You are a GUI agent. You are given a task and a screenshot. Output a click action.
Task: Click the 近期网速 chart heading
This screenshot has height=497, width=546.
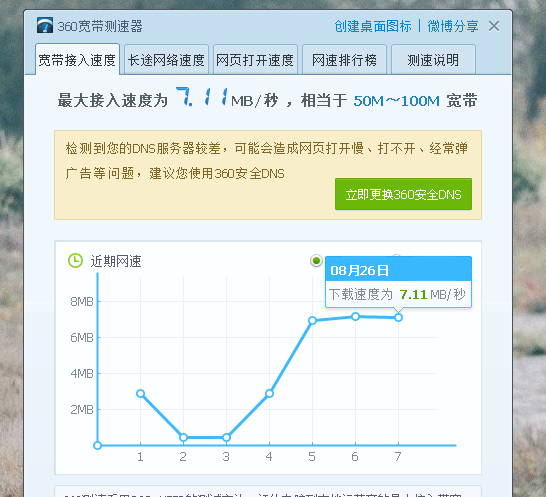click(116, 261)
